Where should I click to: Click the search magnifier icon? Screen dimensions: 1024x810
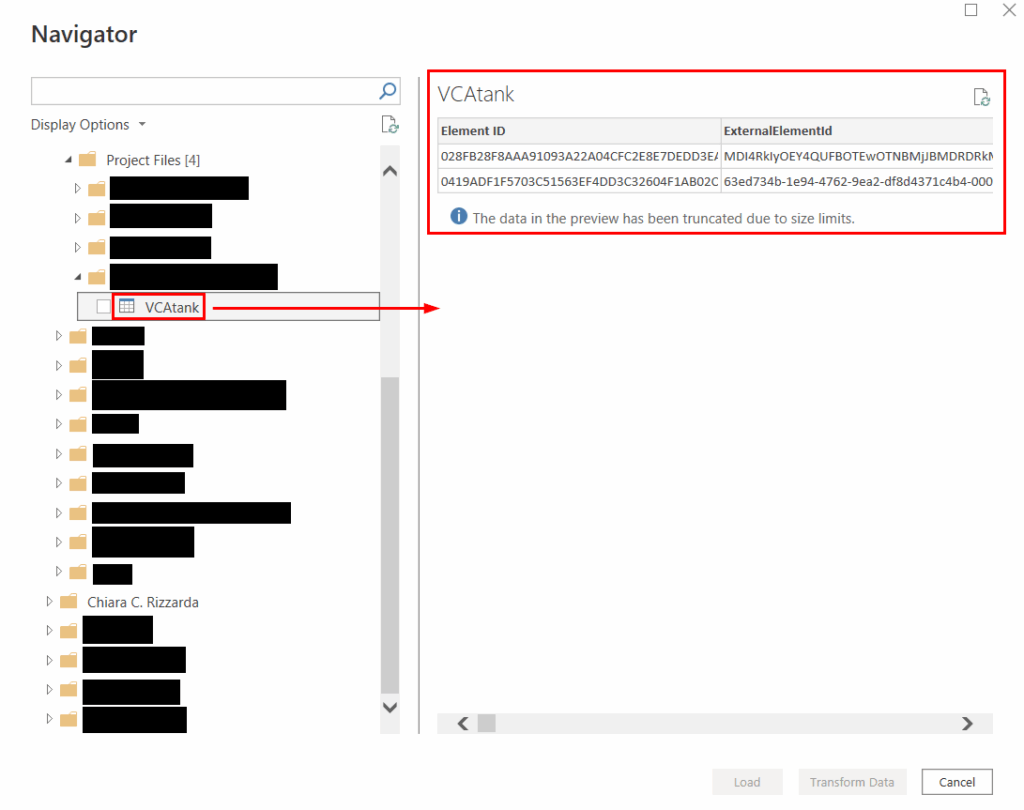click(x=388, y=91)
